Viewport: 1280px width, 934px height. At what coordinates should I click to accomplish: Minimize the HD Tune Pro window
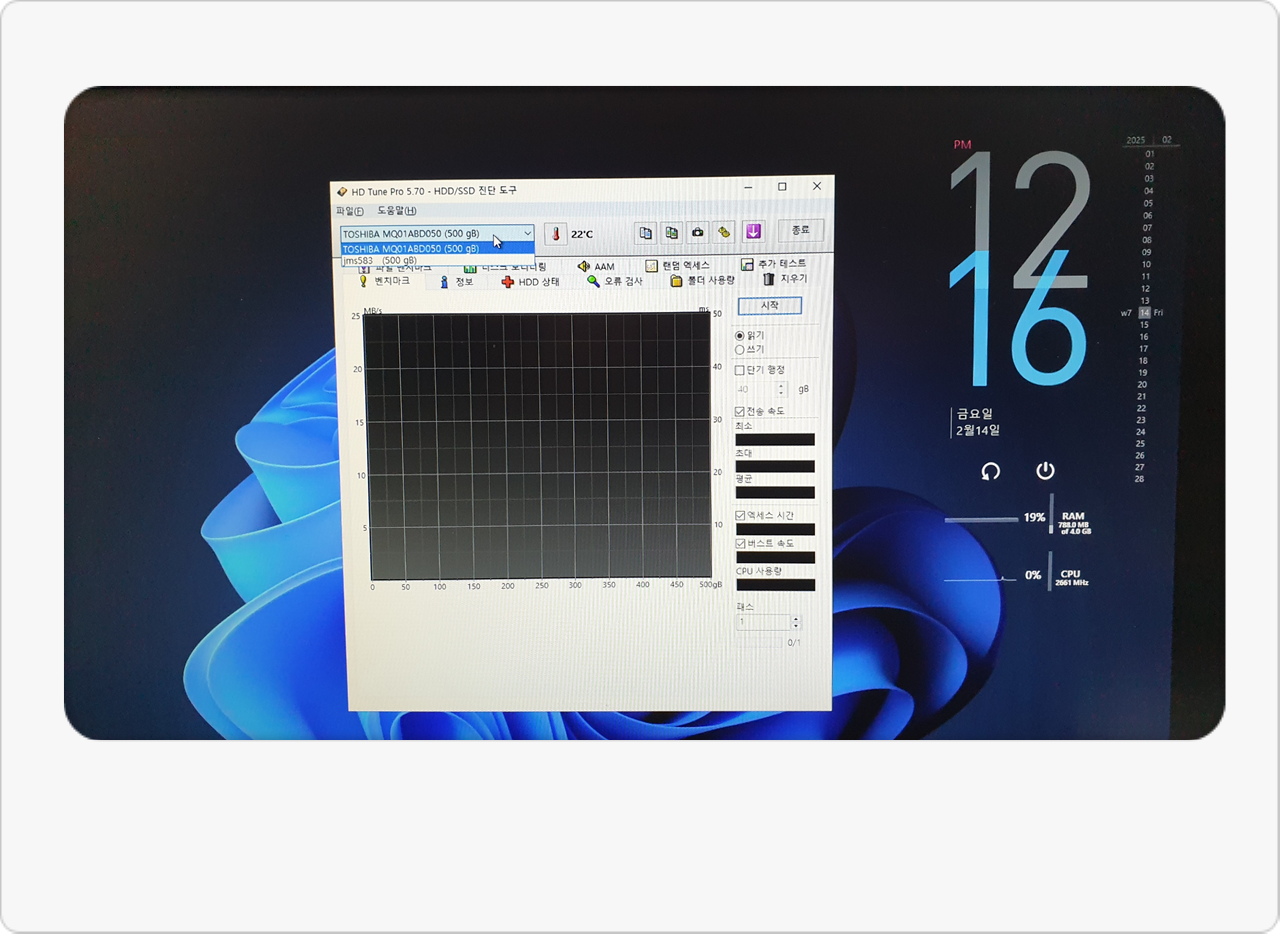(x=749, y=186)
